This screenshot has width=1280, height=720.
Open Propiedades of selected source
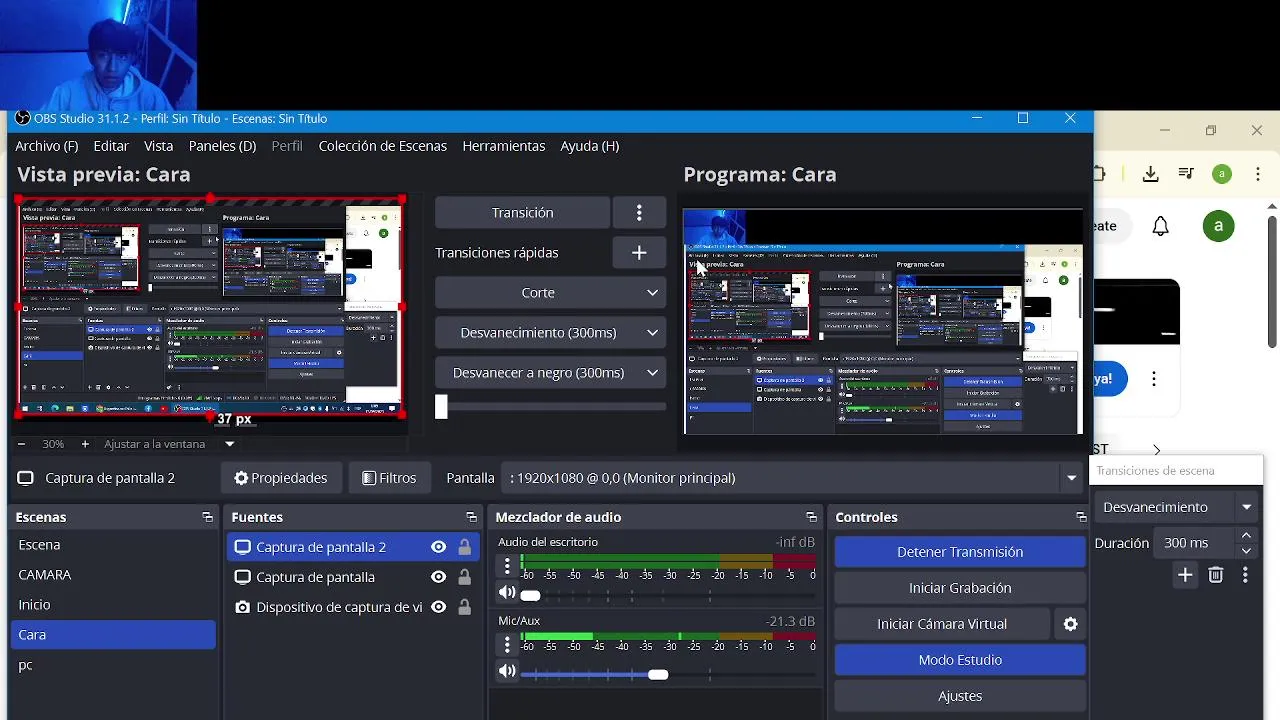click(281, 478)
